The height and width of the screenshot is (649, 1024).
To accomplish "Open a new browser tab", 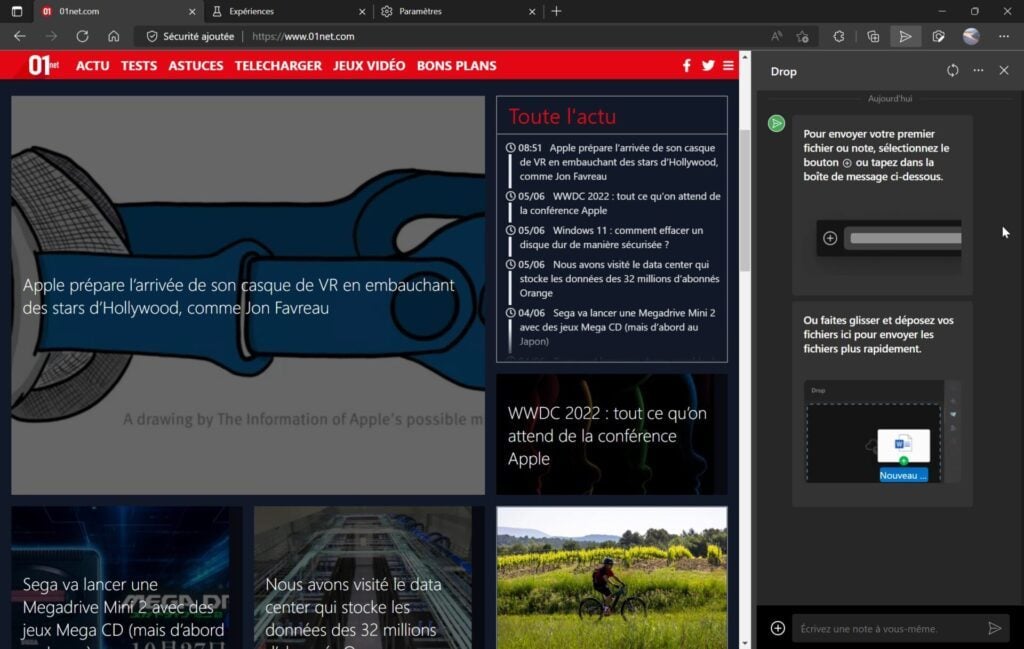I will (556, 11).
